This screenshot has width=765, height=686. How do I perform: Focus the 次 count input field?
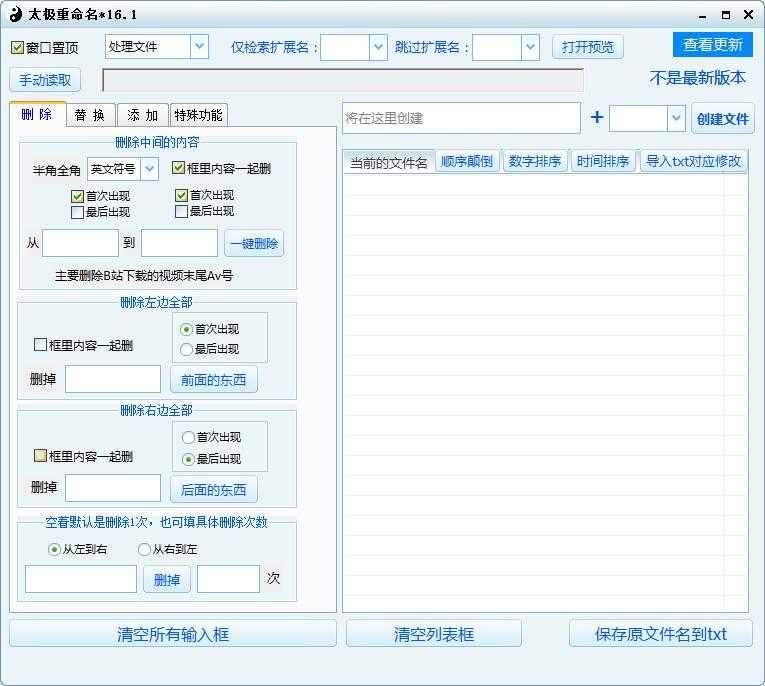click(228, 579)
